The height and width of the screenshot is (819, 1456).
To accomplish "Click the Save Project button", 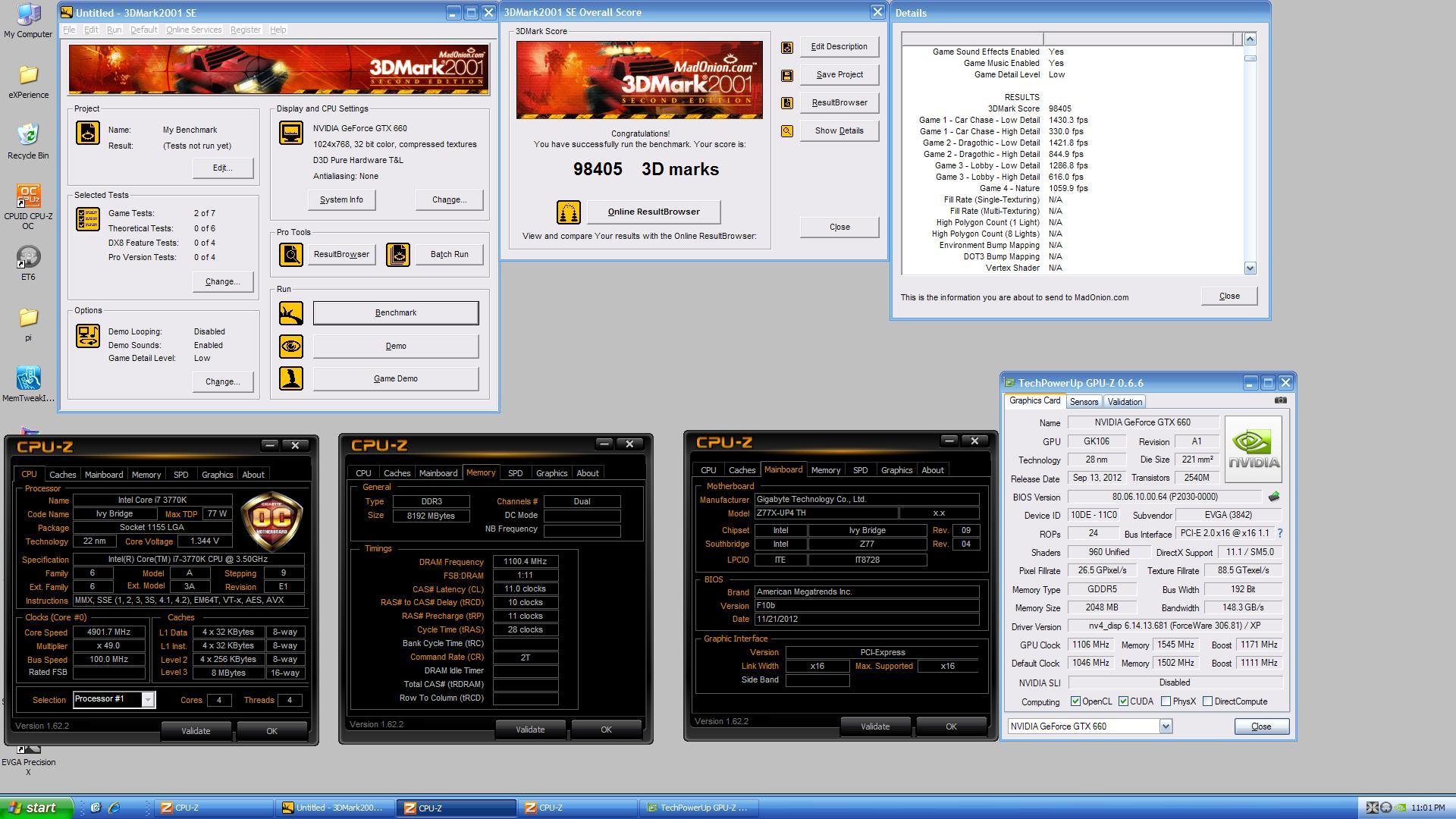I will click(839, 75).
